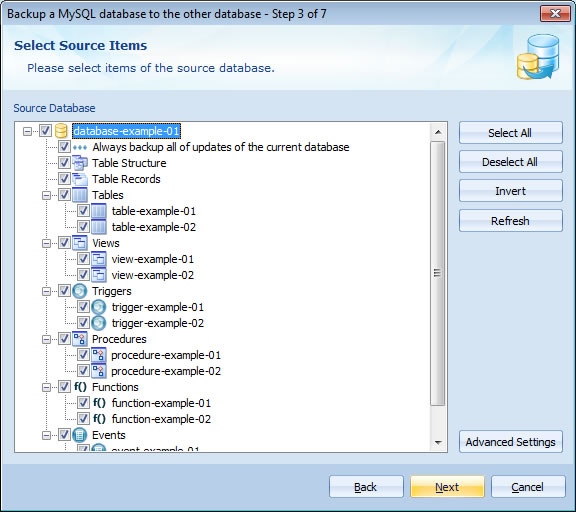Image resolution: width=576 pixels, height=512 pixels.
Task: Click the vertical scrollbar thumb
Action: pyautogui.click(x=438, y=273)
